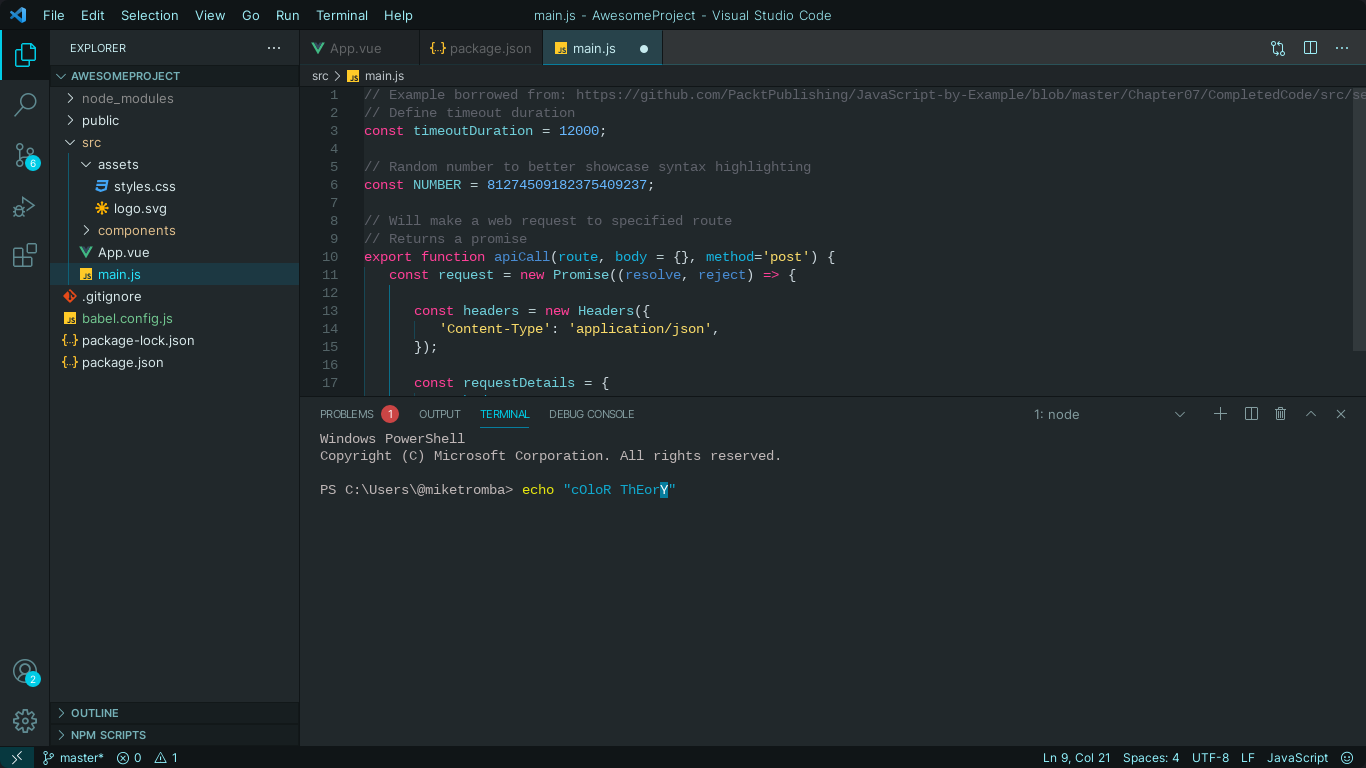Switch to the DEBUG CONSOLE tab
This screenshot has width=1366, height=768.
592,414
